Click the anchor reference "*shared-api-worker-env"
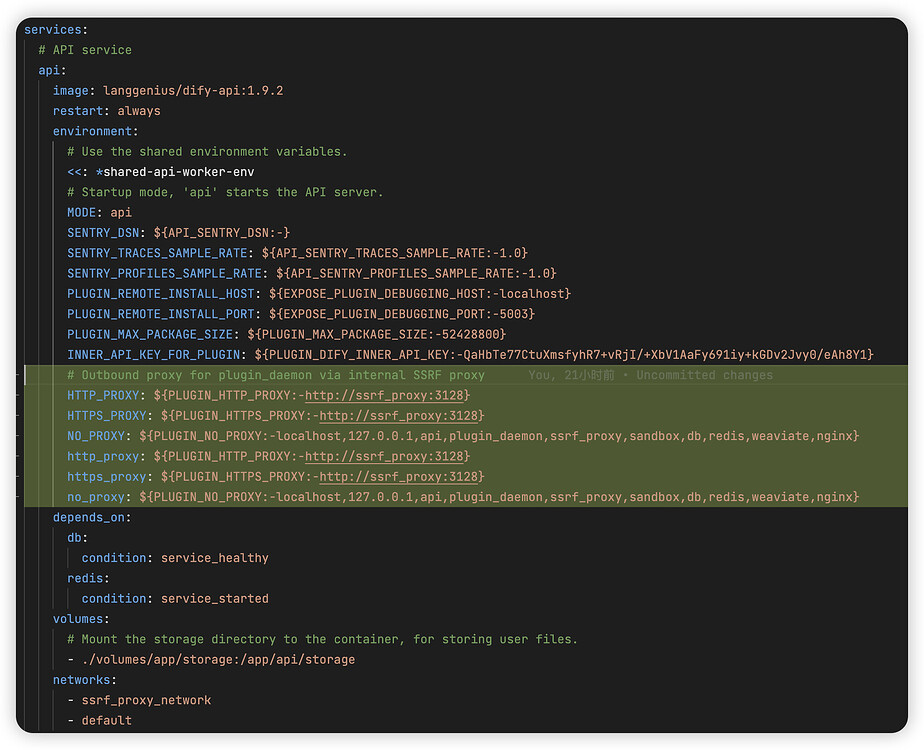924x750 pixels. pos(175,172)
